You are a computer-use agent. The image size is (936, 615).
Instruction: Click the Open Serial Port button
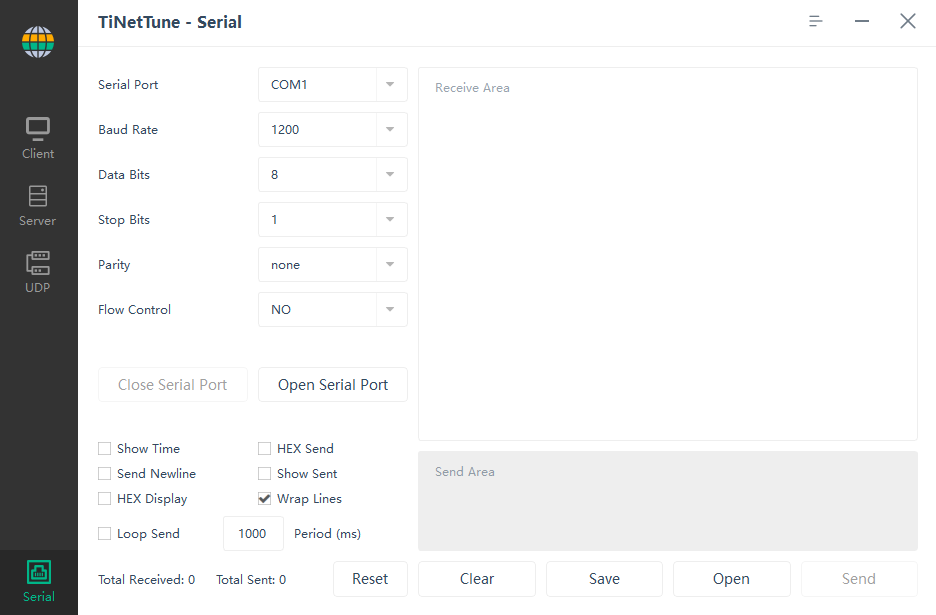click(x=332, y=384)
